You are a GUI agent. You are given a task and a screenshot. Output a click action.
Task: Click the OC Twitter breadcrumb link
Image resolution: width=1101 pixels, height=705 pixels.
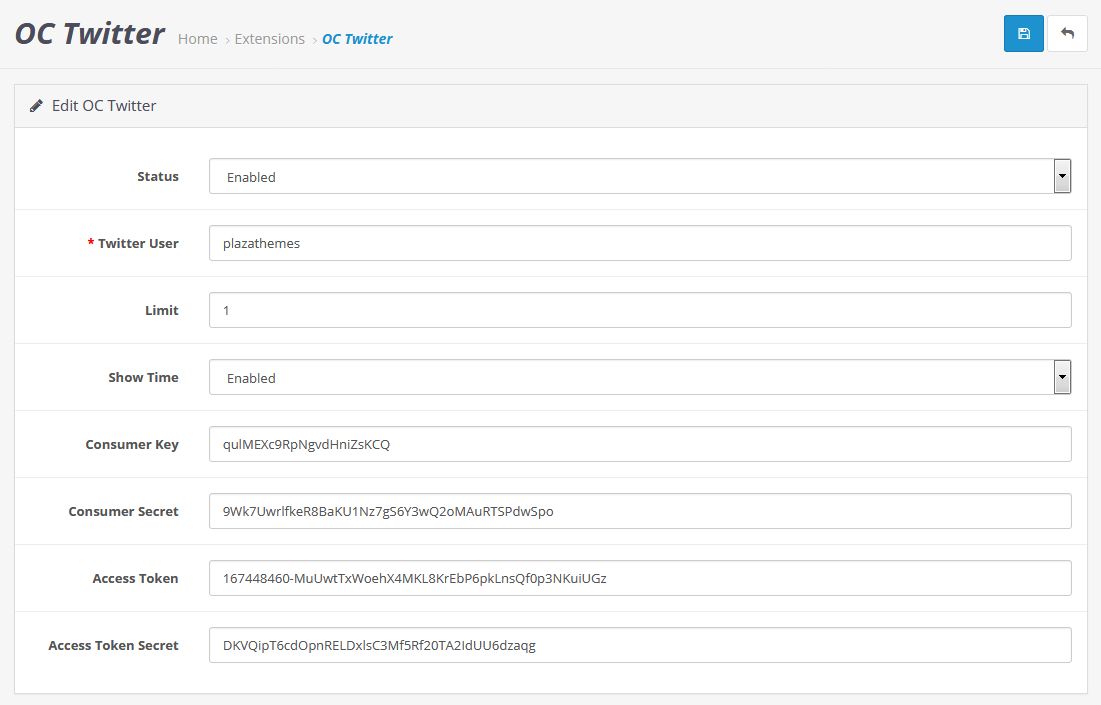click(x=357, y=39)
